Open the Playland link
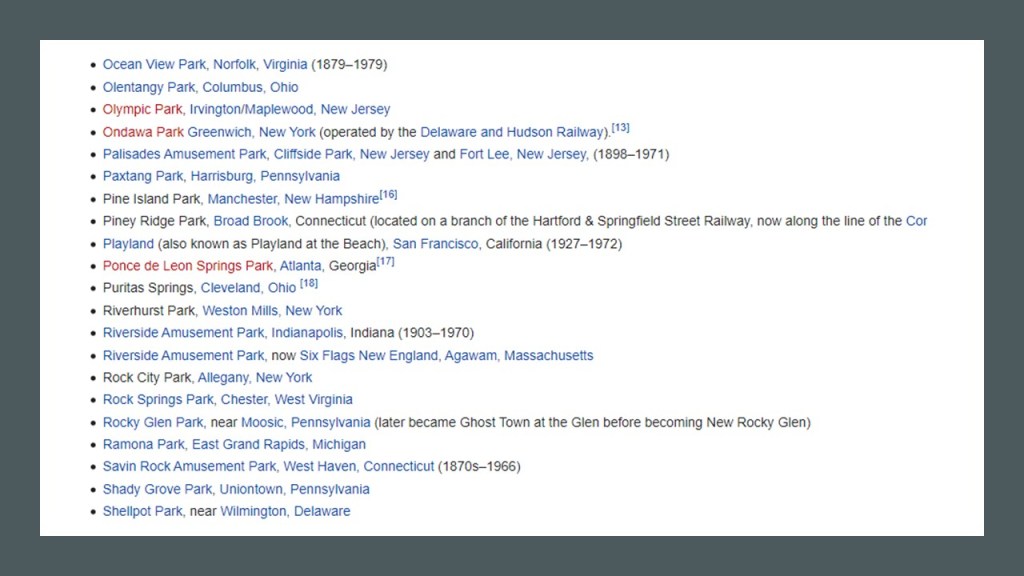1024x576 pixels. pos(128,244)
